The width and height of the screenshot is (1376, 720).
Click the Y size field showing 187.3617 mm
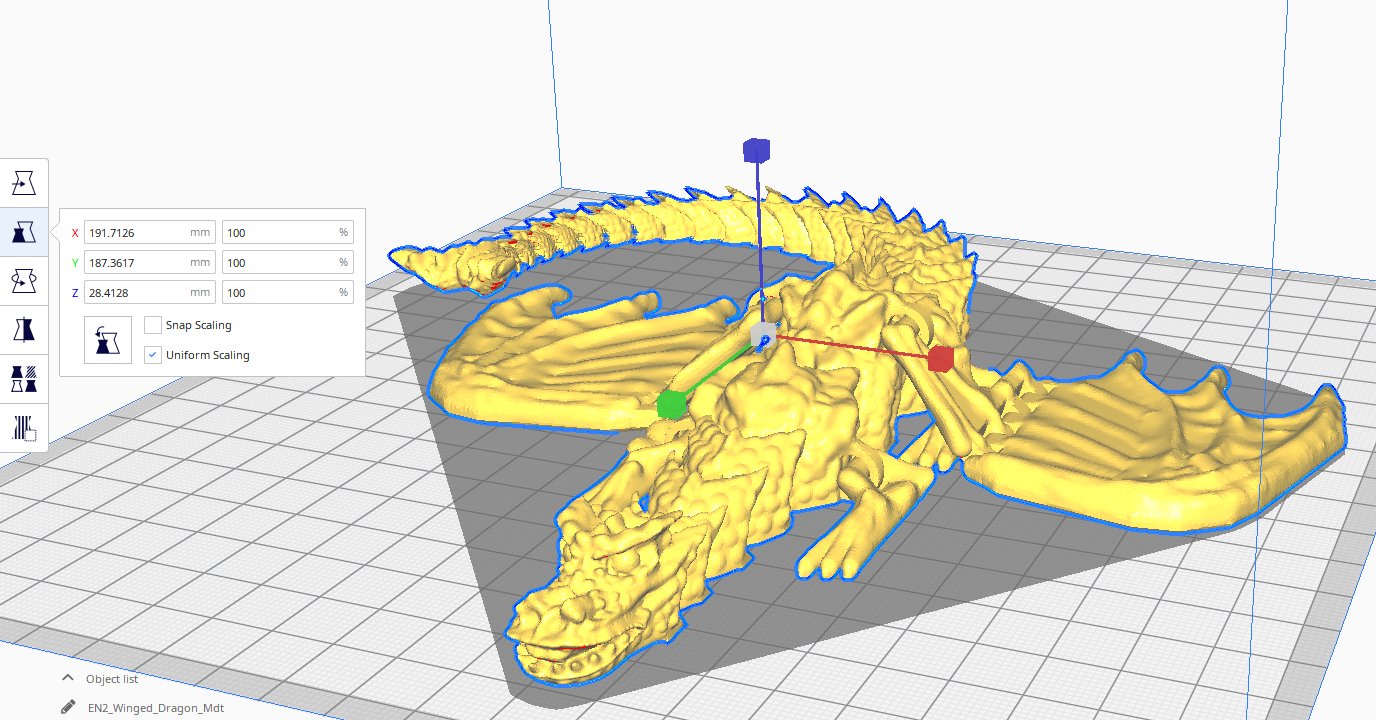pyautogui.click(x=150, y=262)
